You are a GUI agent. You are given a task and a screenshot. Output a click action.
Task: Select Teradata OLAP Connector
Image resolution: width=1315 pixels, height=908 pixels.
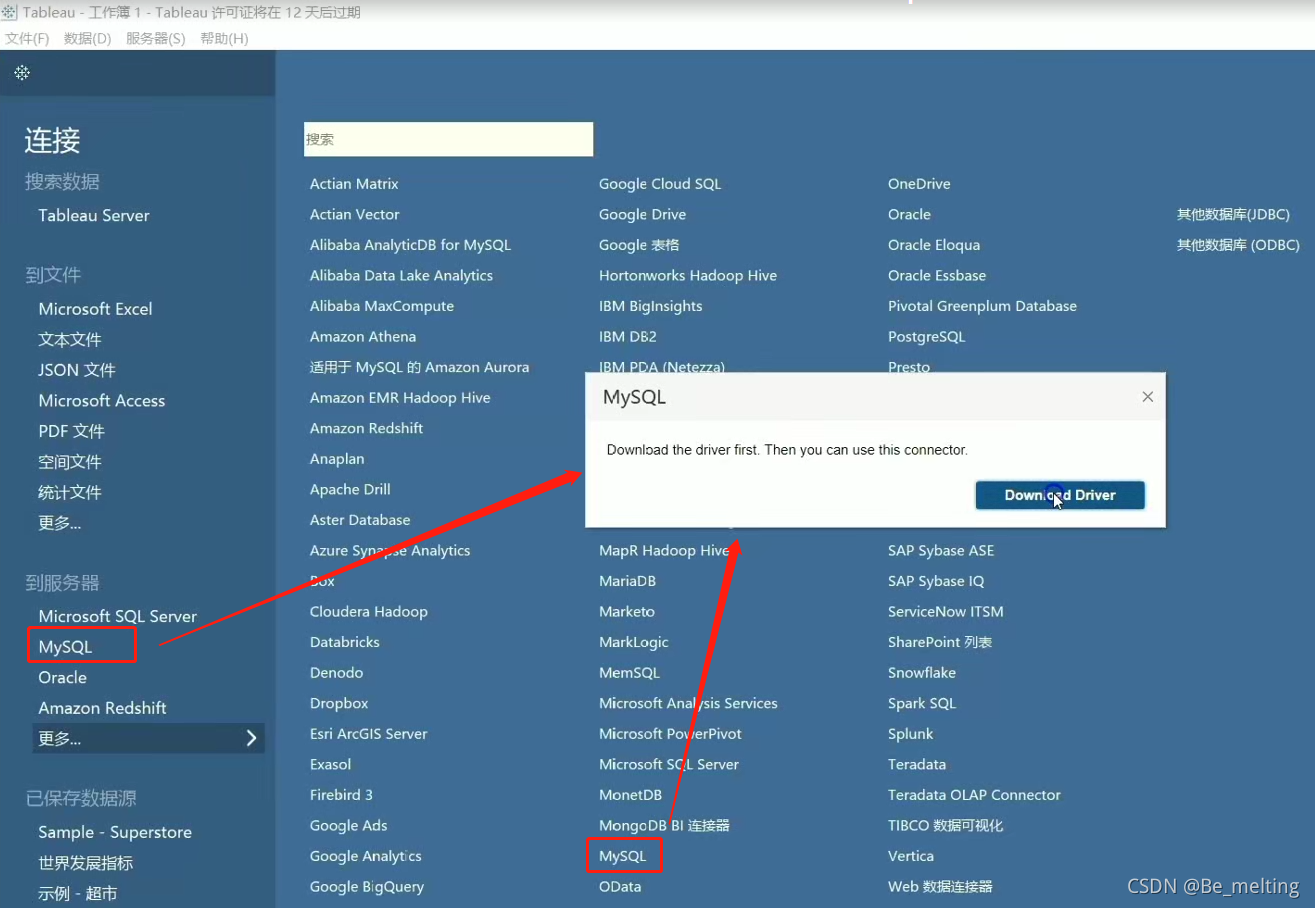coord(975,795)
